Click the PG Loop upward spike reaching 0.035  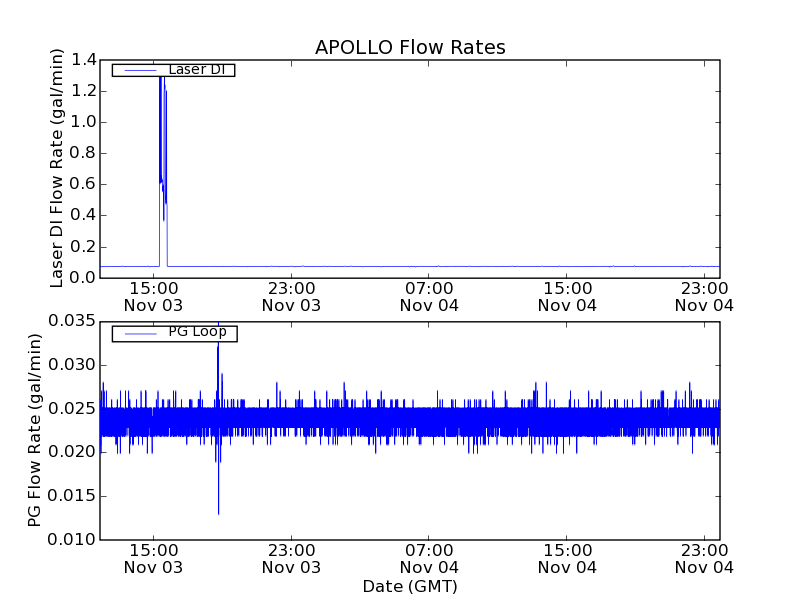pyautogui.click(x=218, y=365)
